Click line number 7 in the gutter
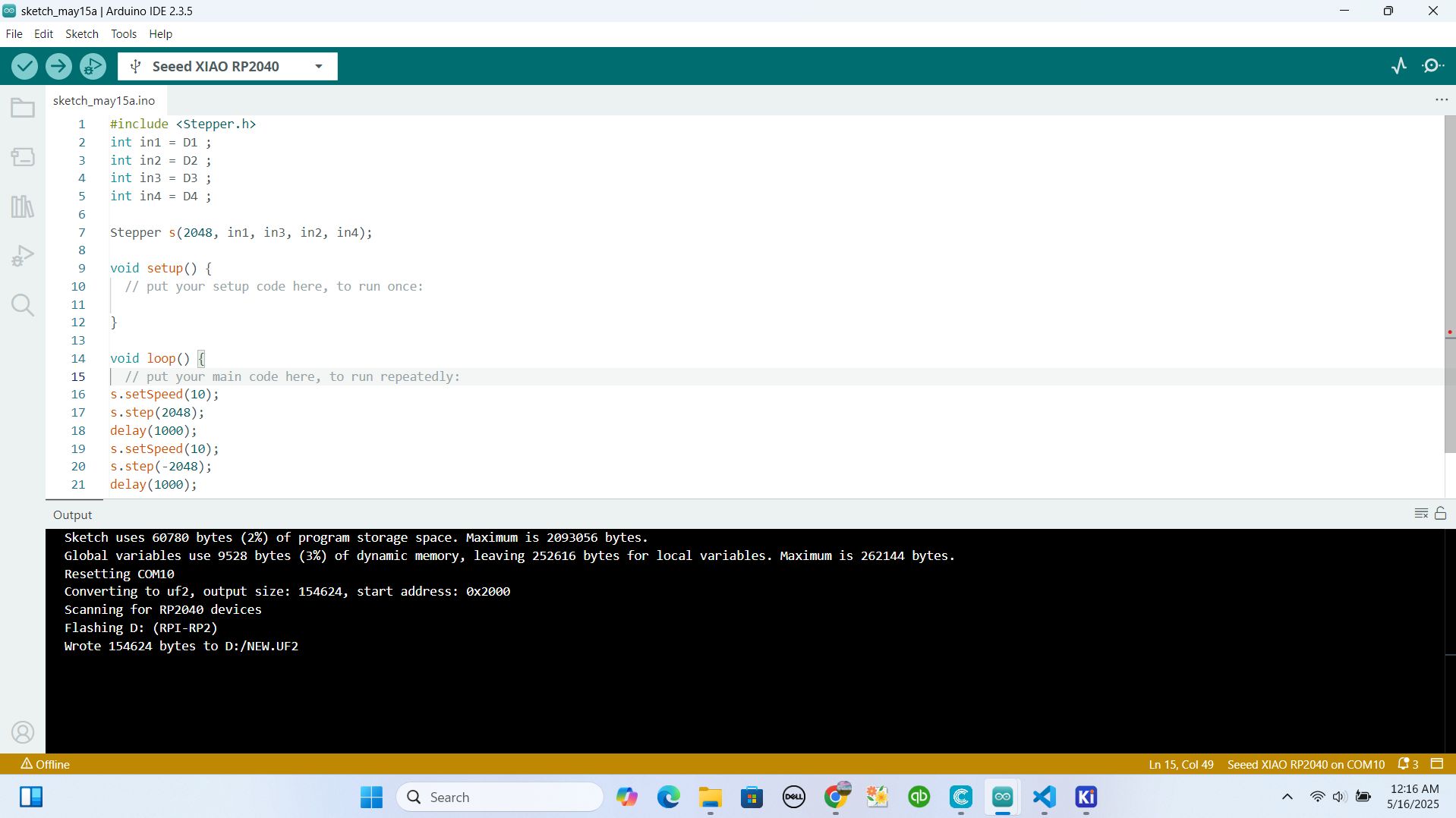 82,232
